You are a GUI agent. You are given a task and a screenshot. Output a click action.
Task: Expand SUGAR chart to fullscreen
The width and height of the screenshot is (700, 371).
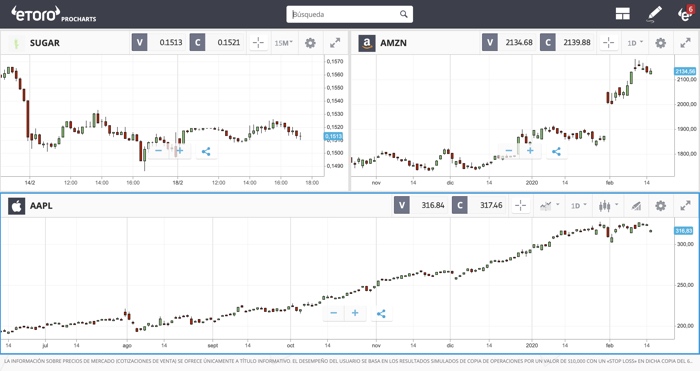(x=335, y=43)
